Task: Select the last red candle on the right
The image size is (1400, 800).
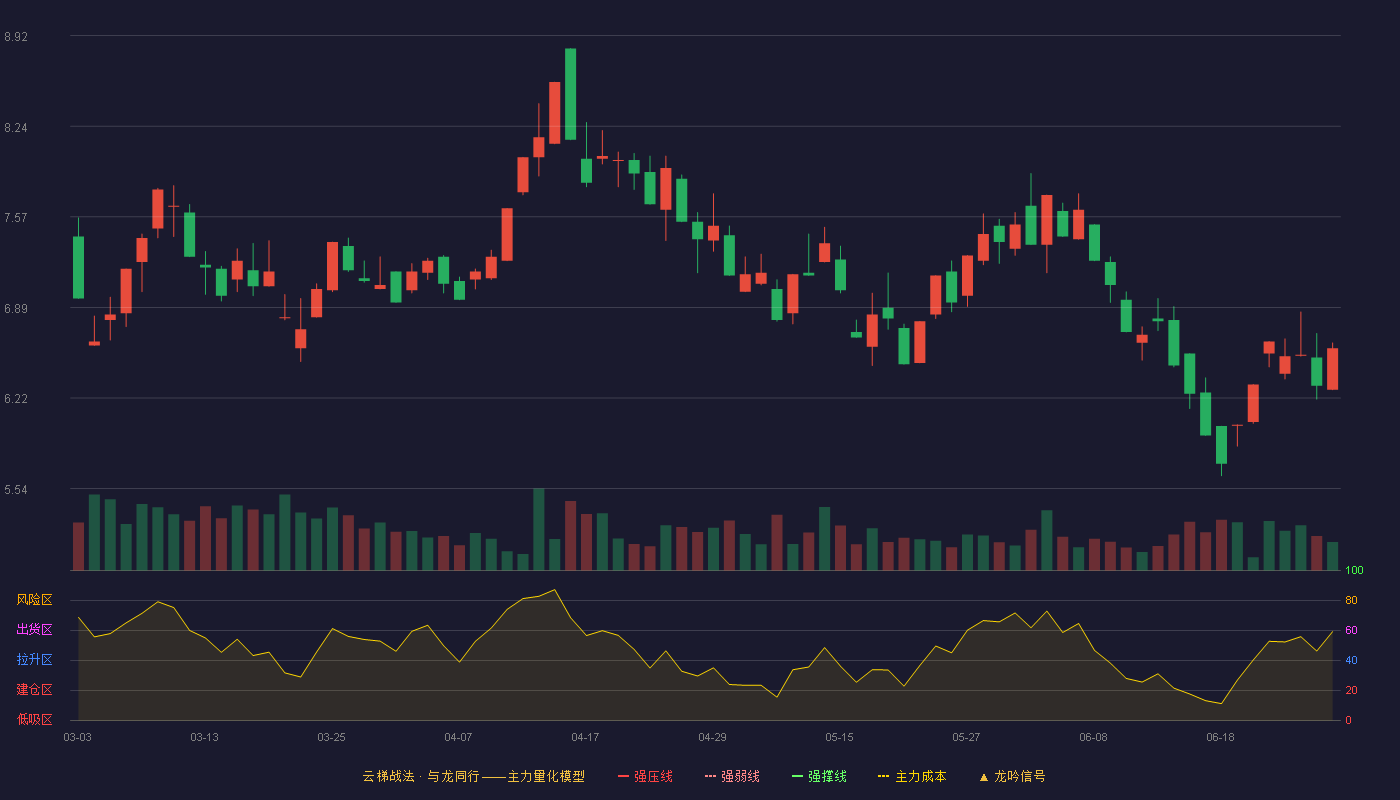Action: tap(1332, 369)
